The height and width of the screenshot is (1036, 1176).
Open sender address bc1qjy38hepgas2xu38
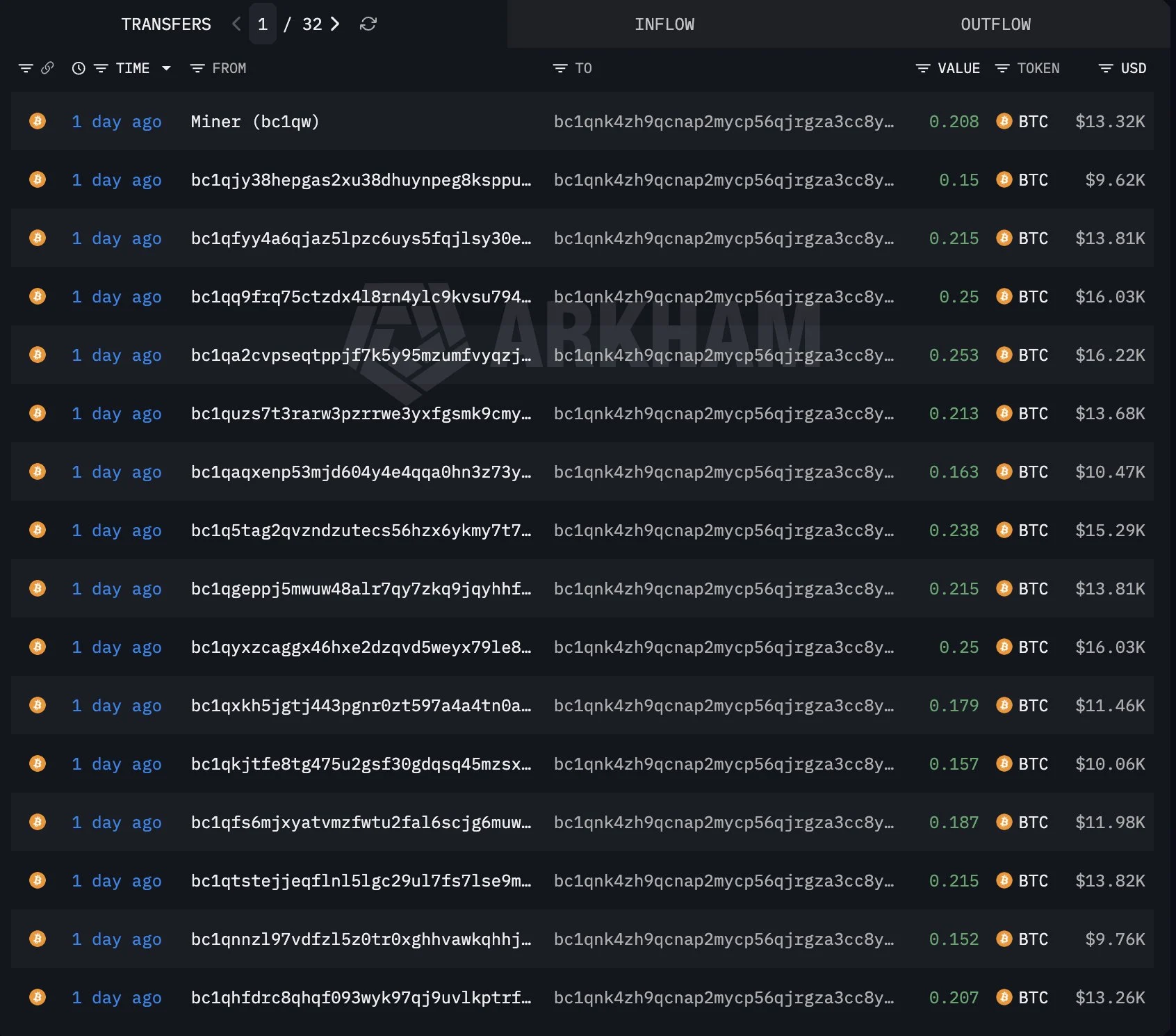tap(361, 180)
